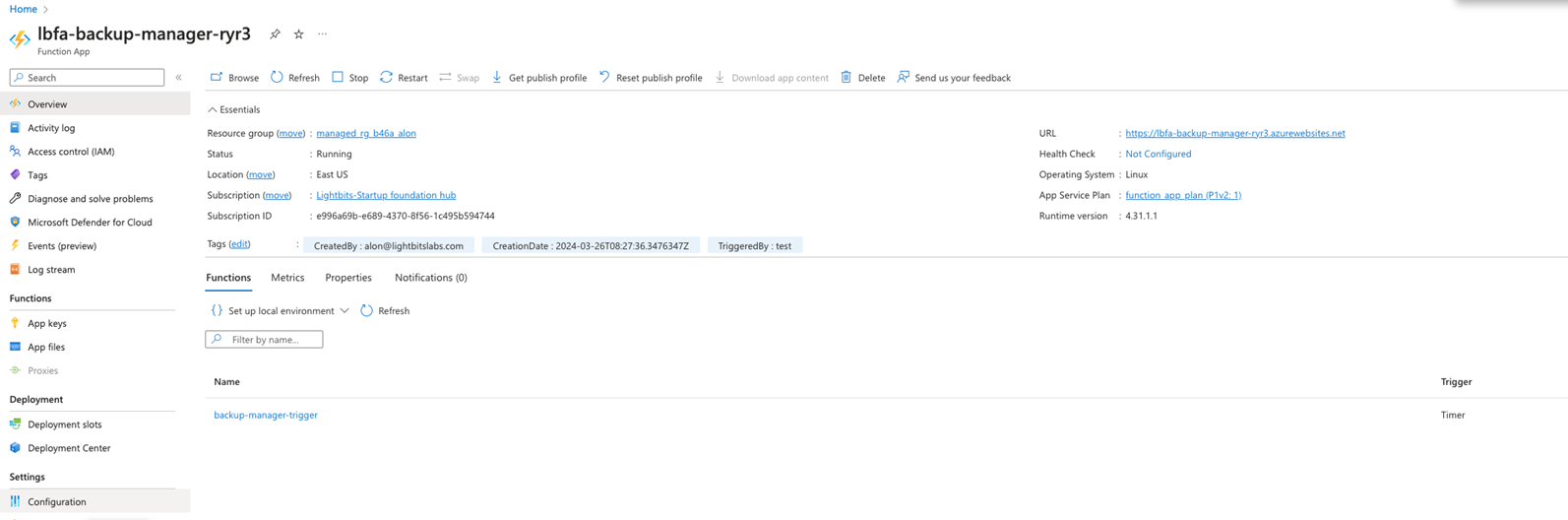The image size is (1568, 520).
Task: Reset publish profile
Action: tap(651, 77)
